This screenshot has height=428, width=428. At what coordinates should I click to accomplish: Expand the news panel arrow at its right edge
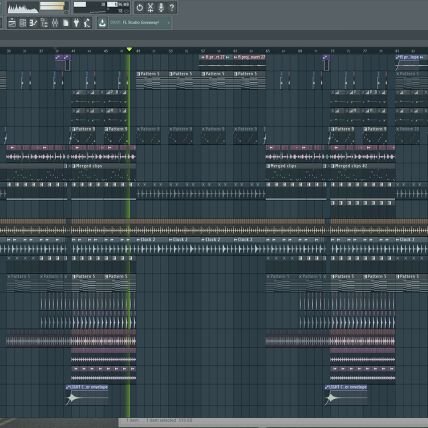169,23
